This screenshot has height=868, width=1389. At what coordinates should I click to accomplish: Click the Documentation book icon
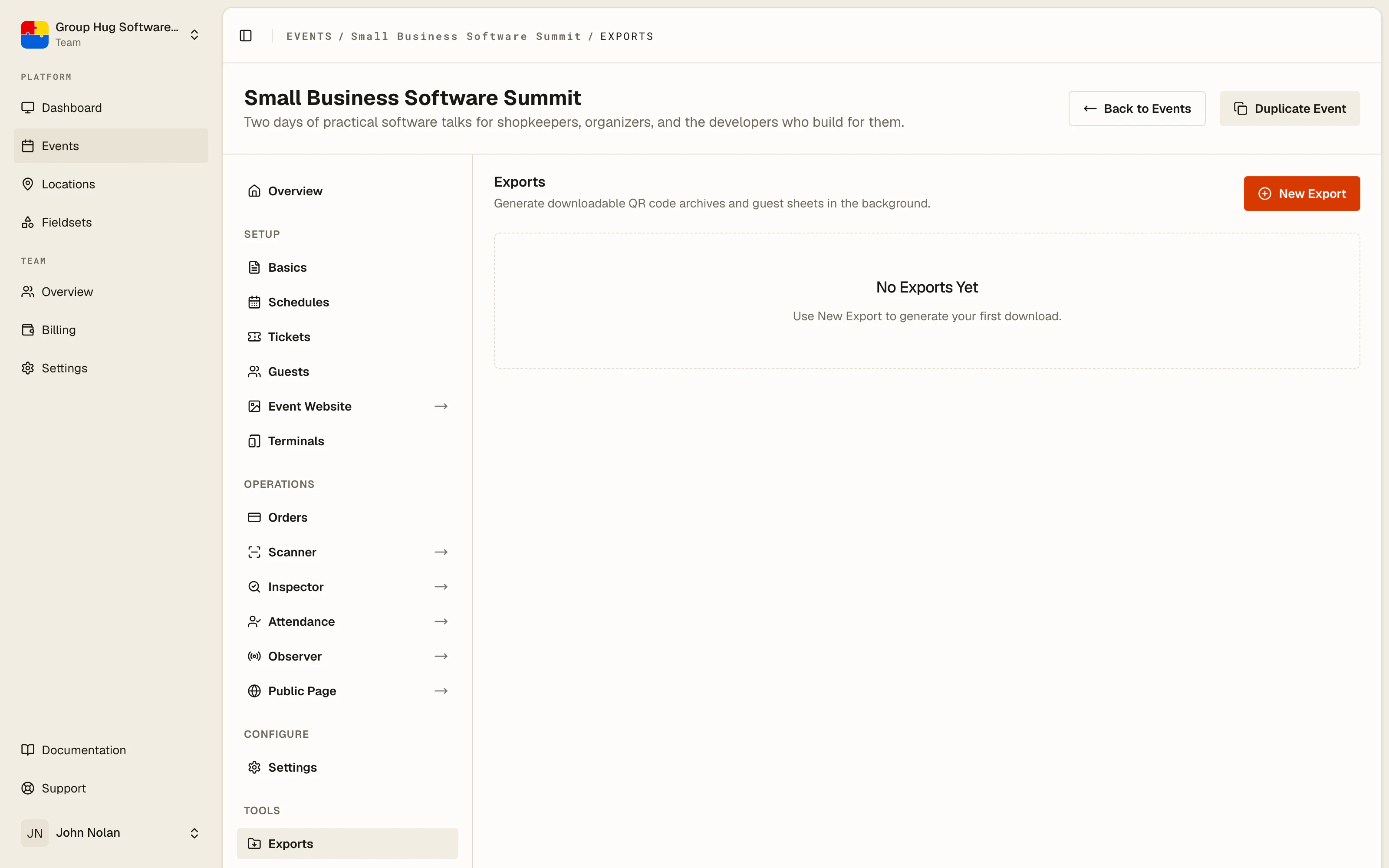pos(27,750)
